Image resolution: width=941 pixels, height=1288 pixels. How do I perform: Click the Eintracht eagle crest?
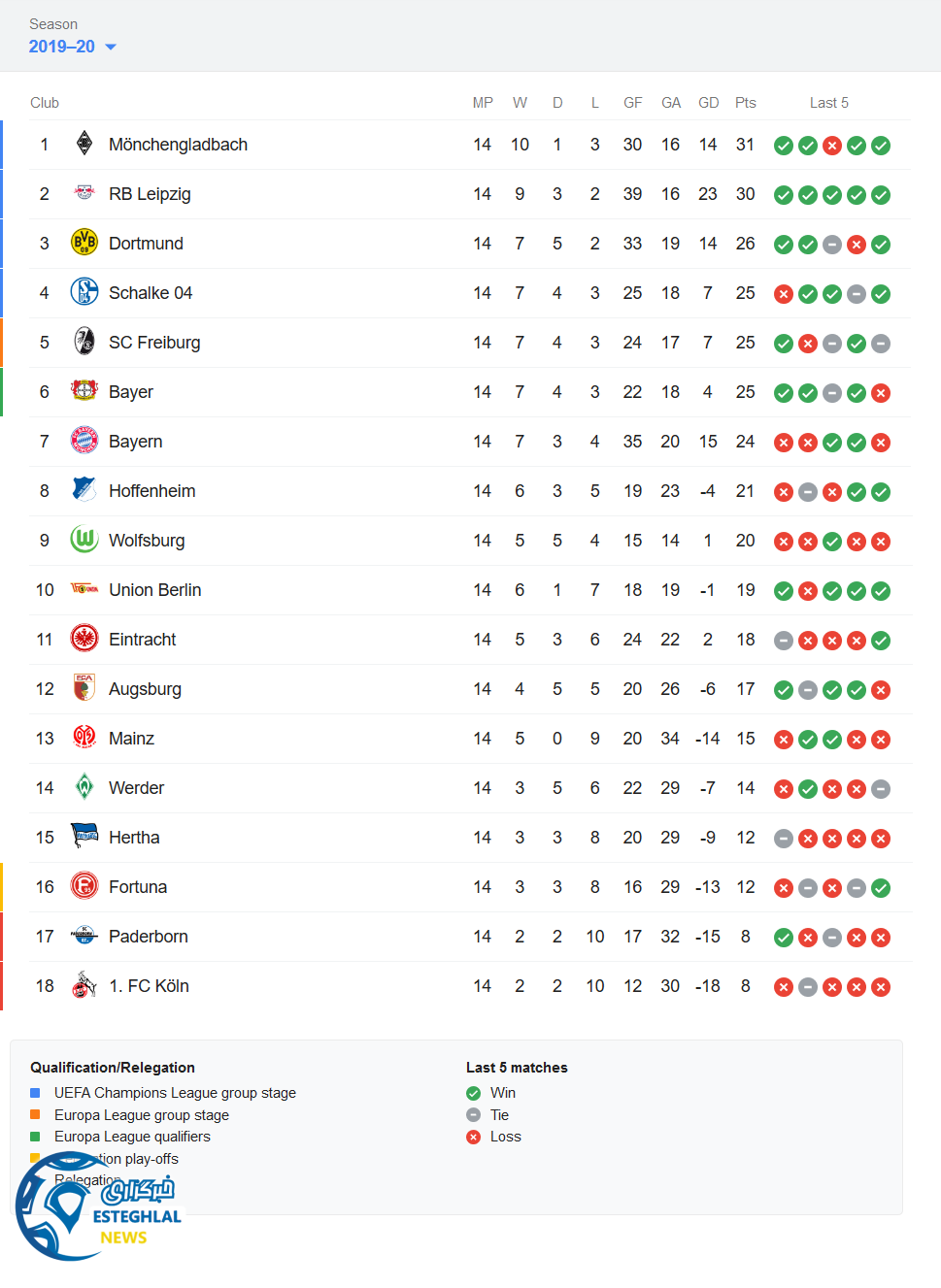tap(84, 639)
